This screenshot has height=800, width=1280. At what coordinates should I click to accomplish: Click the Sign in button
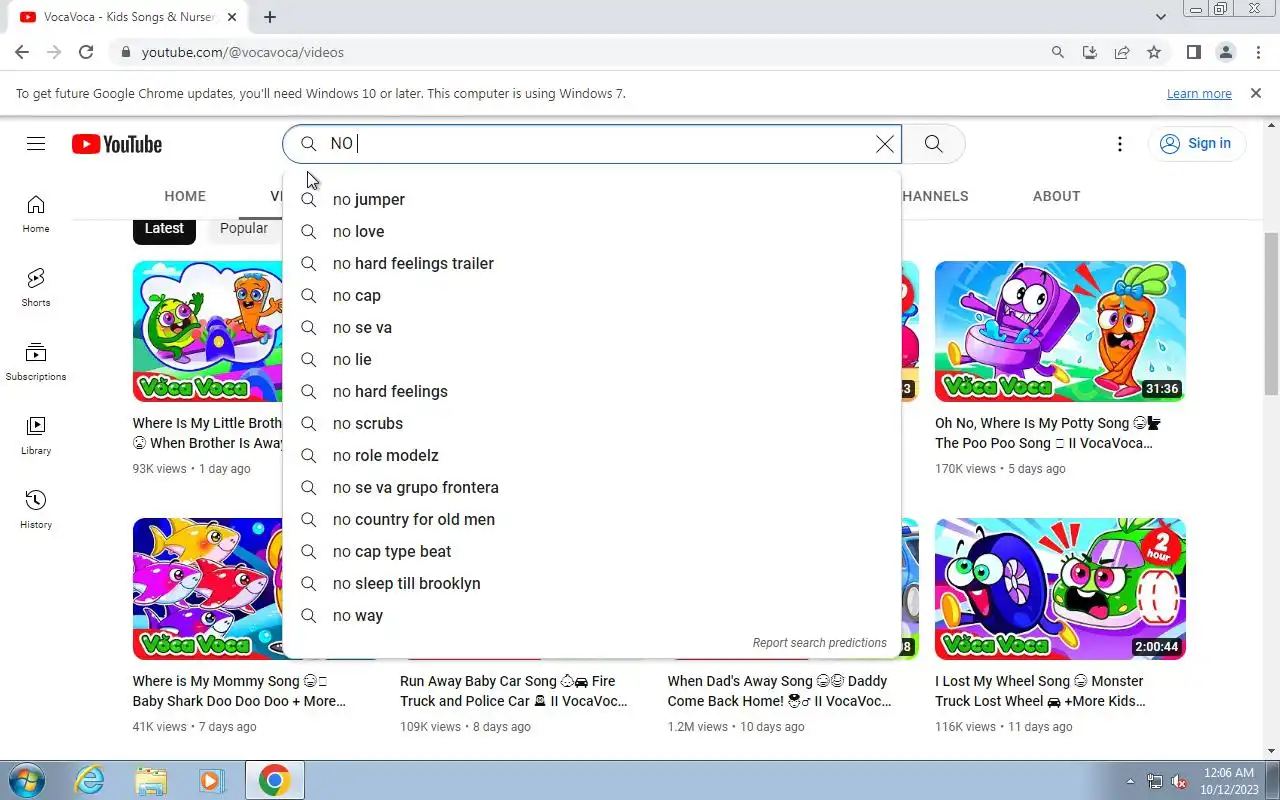pos(1197,144)
